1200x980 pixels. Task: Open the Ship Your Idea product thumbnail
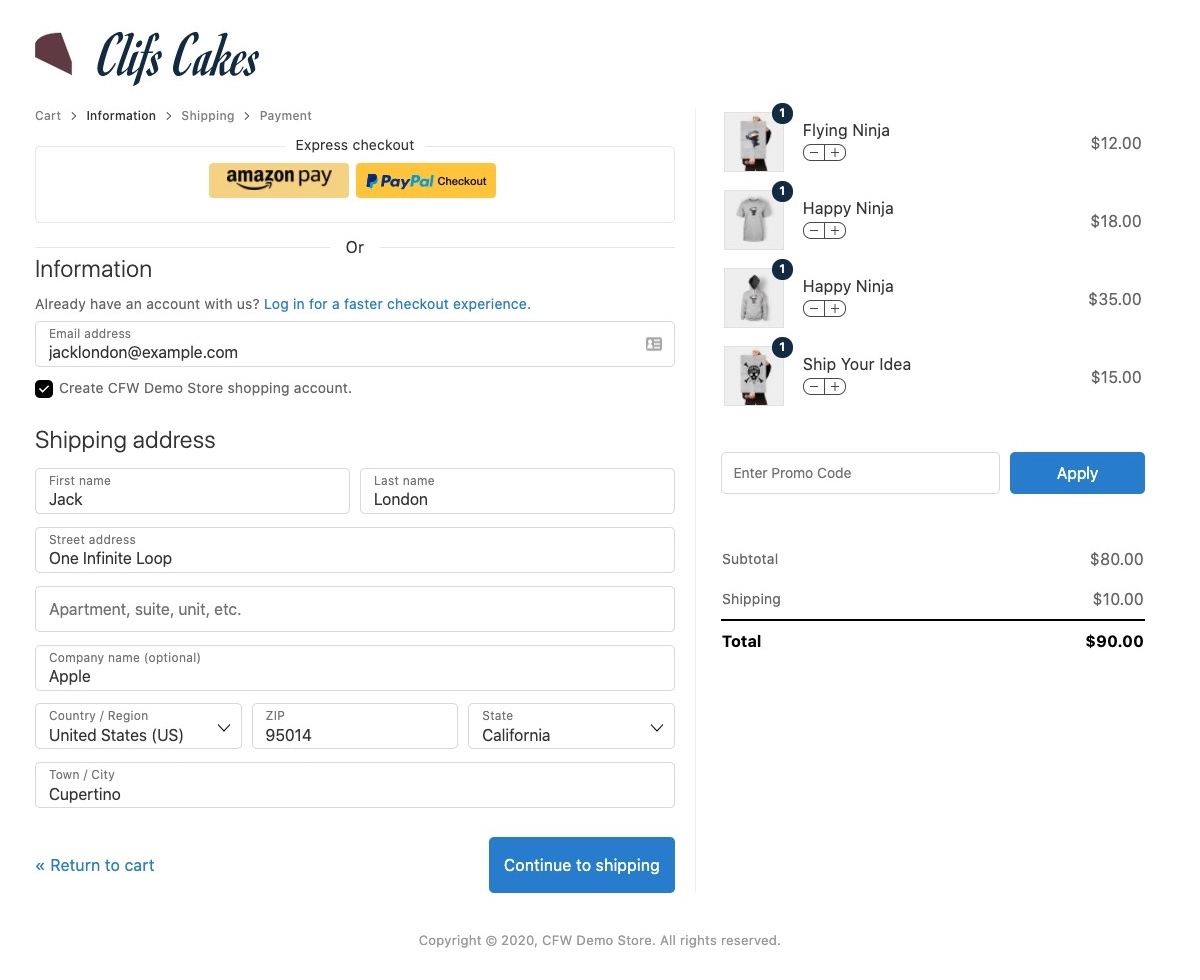[x=754, y=376]
